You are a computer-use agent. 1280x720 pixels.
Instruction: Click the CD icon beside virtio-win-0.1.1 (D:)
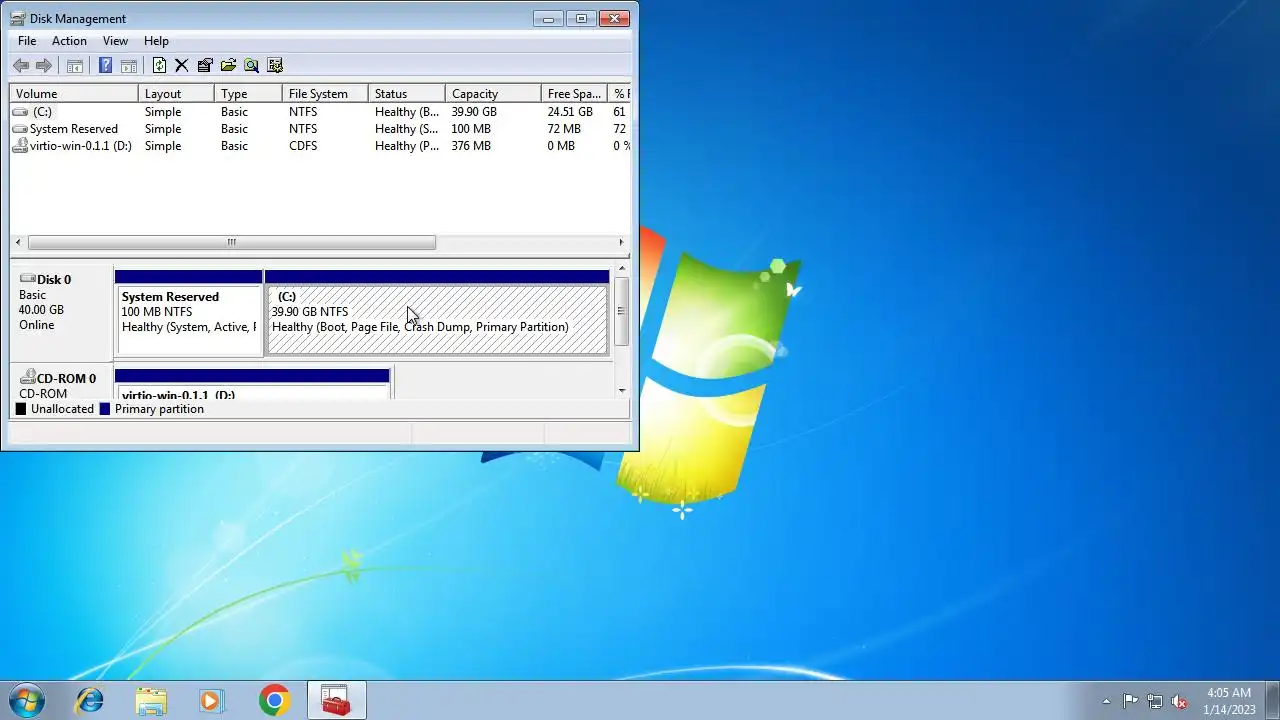20,146
